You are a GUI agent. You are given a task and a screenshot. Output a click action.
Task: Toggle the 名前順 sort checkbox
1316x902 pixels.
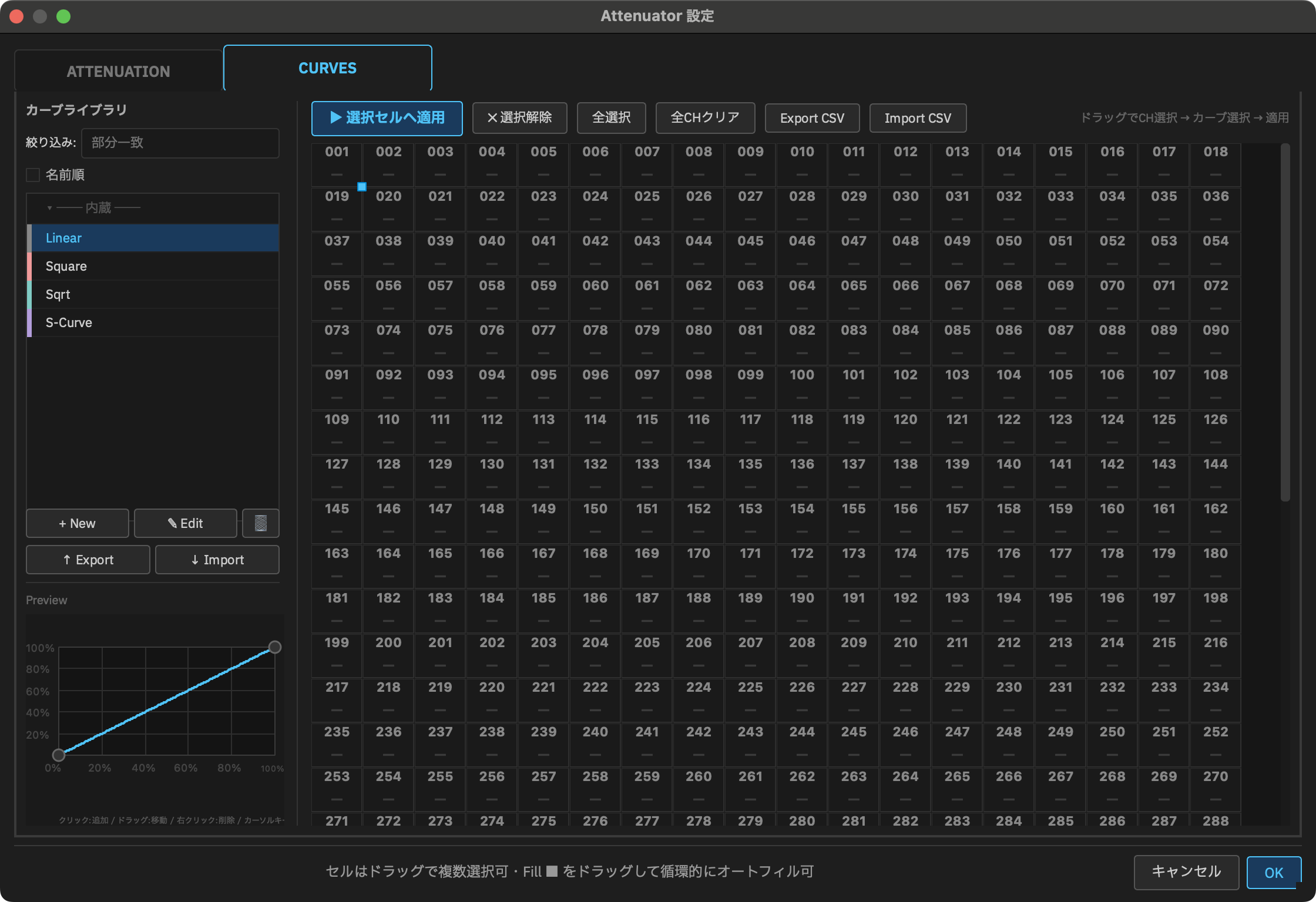click(33, 175)
